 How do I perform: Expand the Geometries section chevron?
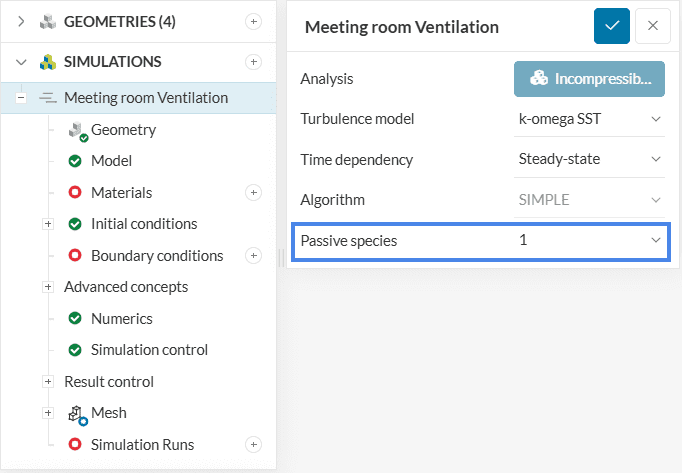(x=21, y=21)
